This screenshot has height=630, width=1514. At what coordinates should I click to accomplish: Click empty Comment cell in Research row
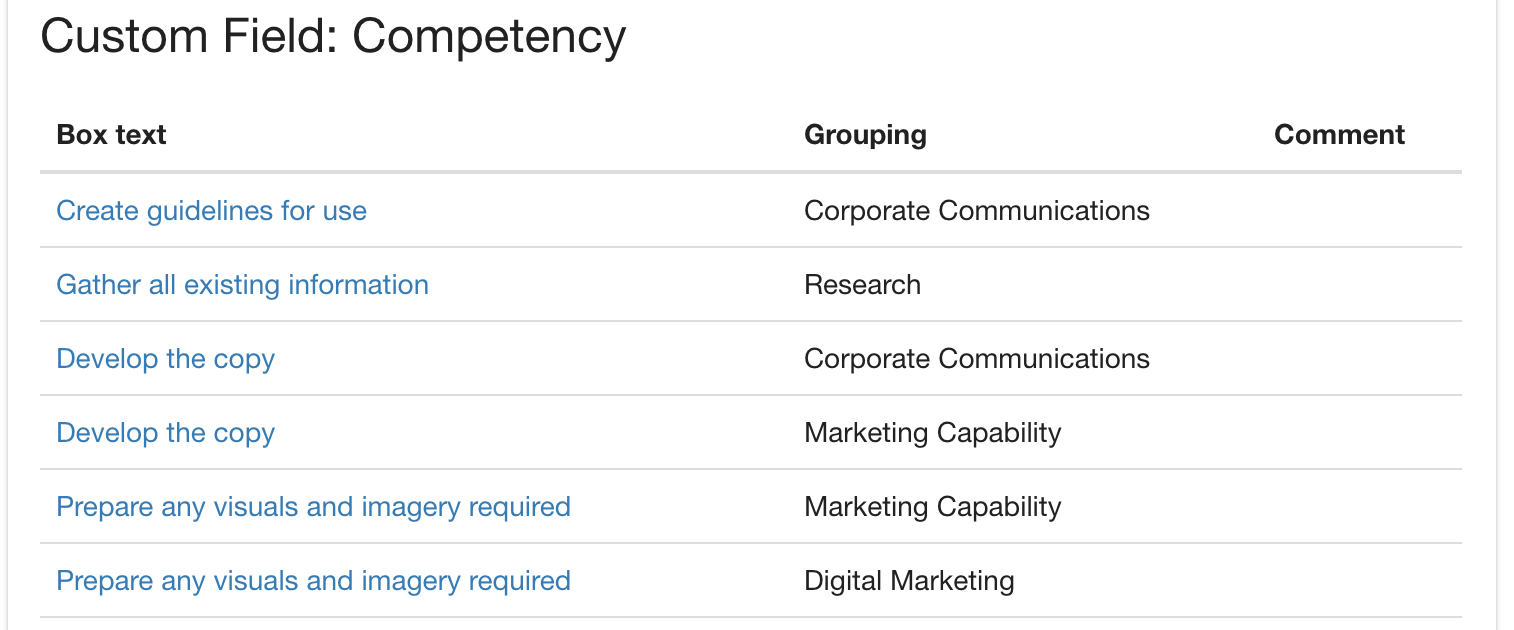[x=1360, y=285]
